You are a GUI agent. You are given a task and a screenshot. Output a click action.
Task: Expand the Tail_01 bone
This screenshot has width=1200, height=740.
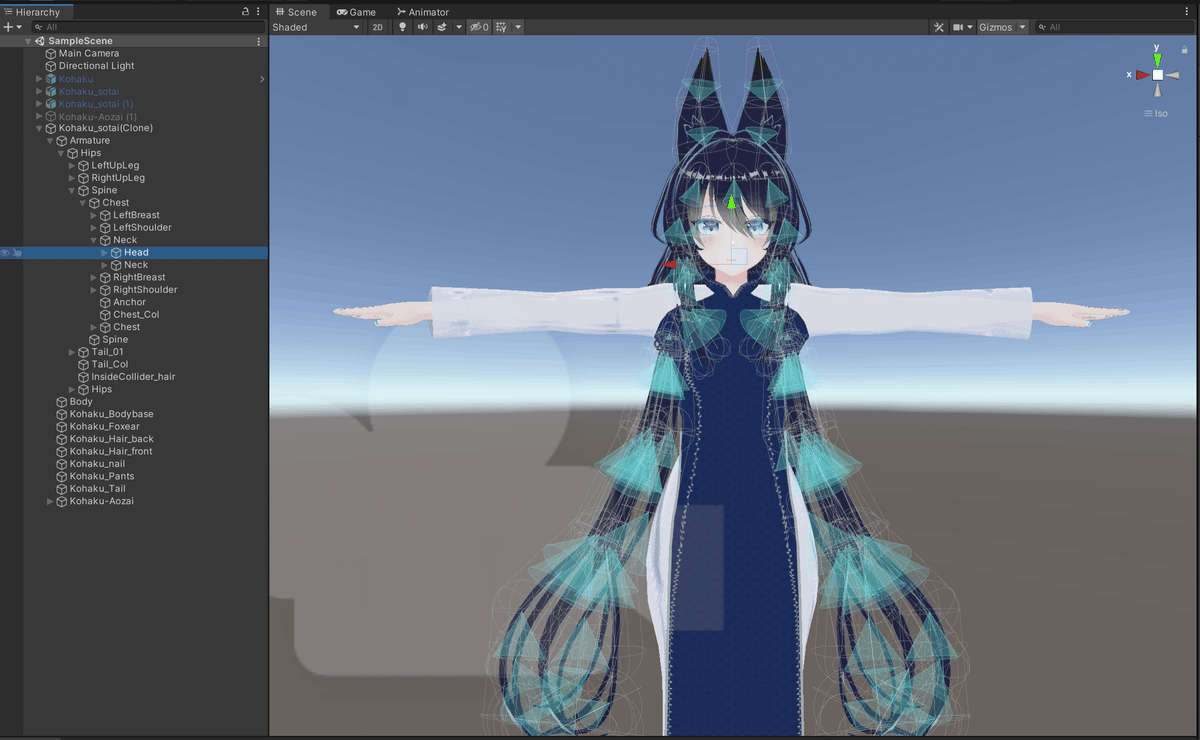click(73, 352)
